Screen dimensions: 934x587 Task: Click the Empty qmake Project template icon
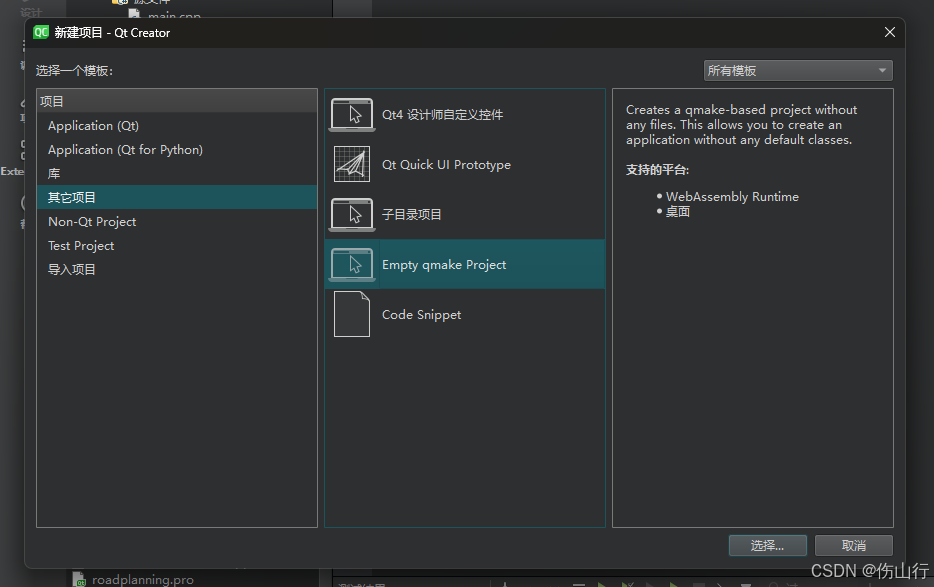click(x=352, y=265)
